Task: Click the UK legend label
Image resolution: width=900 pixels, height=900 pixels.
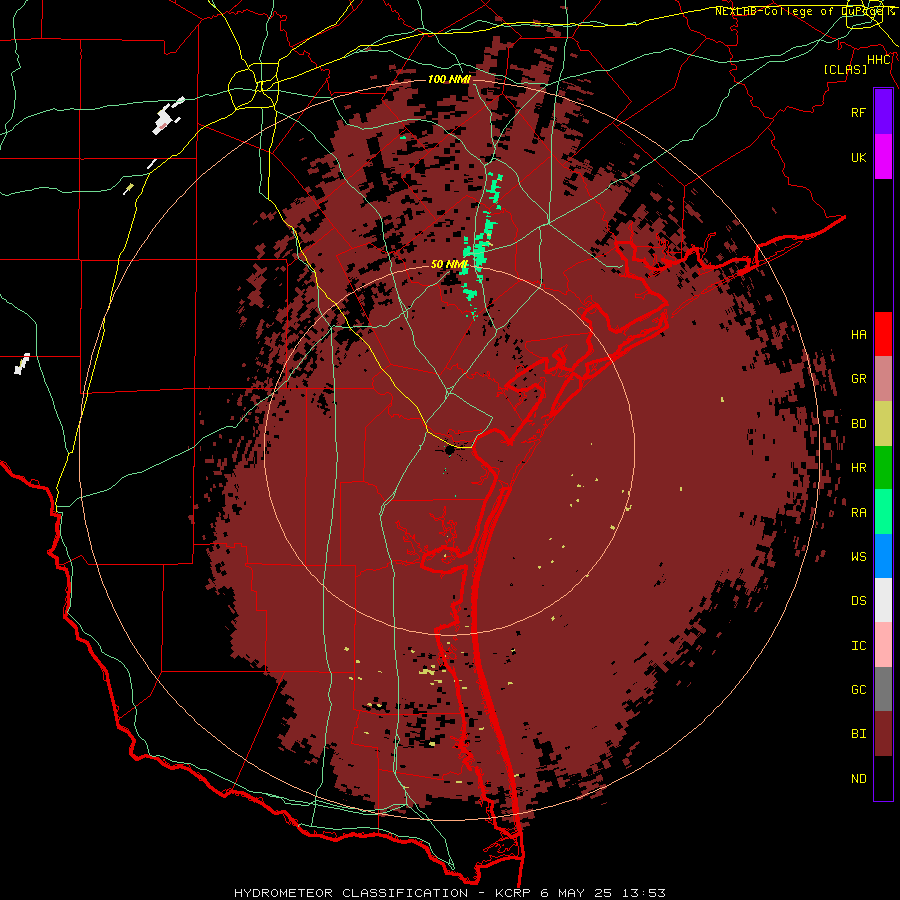Action: click(859, 157)
